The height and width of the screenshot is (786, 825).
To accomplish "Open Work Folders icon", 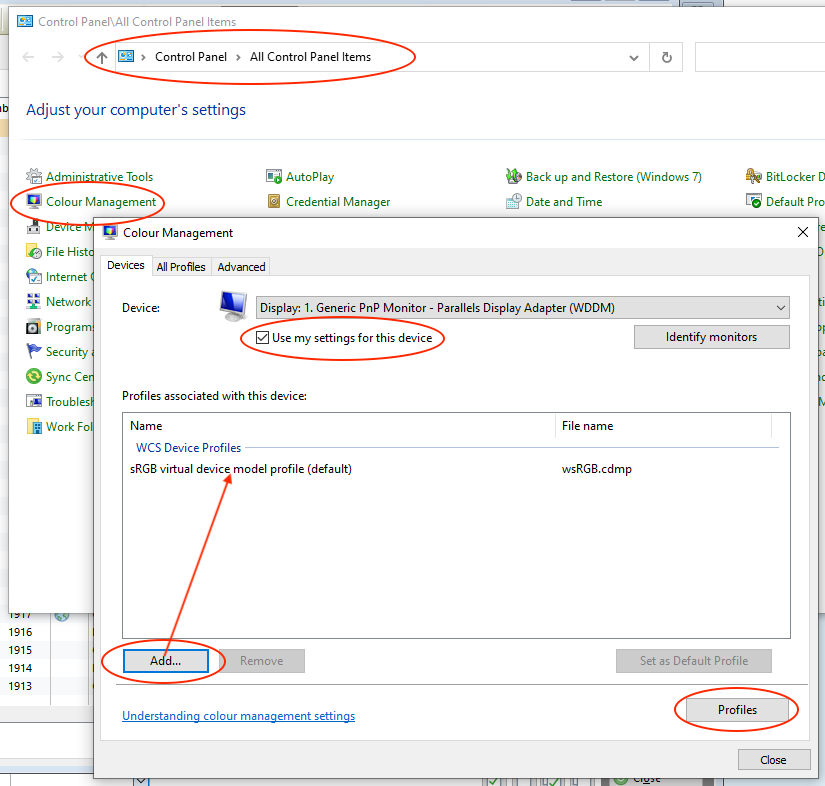I will tap(34, 427).
